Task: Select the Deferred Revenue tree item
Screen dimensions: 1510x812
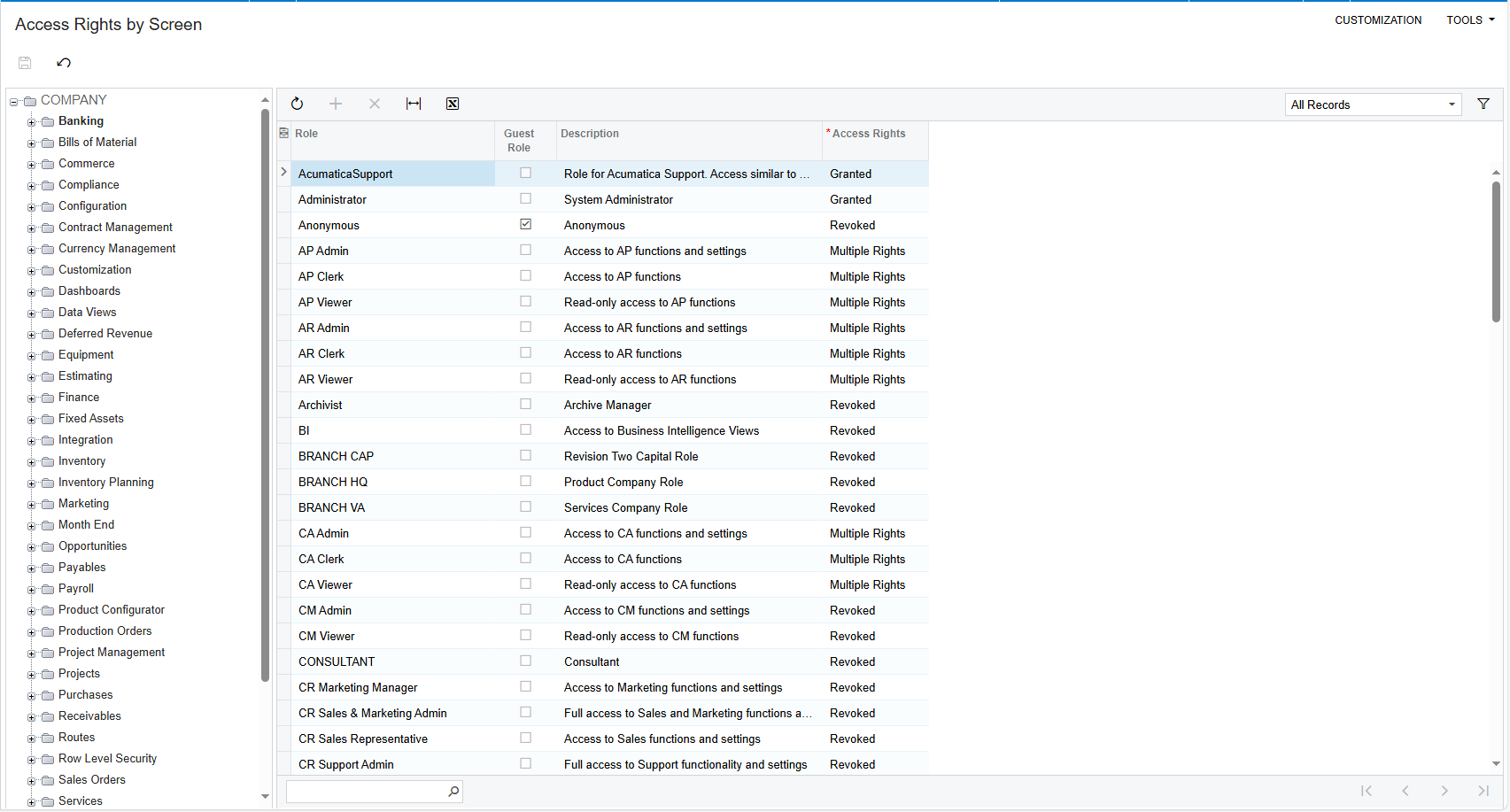Action: [x=105, y=334]
